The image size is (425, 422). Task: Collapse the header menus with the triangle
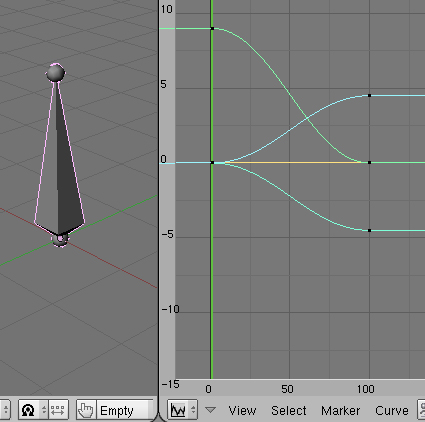[x=210, y=410]
